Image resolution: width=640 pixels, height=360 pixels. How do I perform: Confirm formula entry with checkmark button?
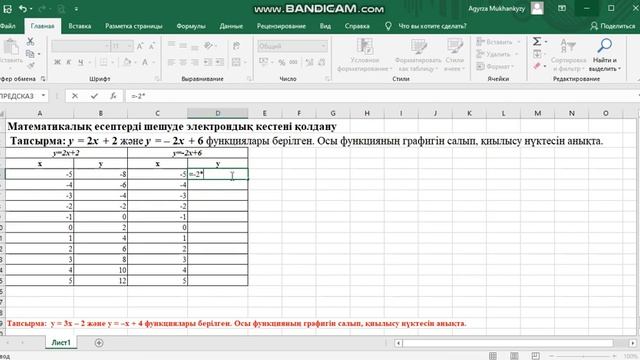click(94, 96)
